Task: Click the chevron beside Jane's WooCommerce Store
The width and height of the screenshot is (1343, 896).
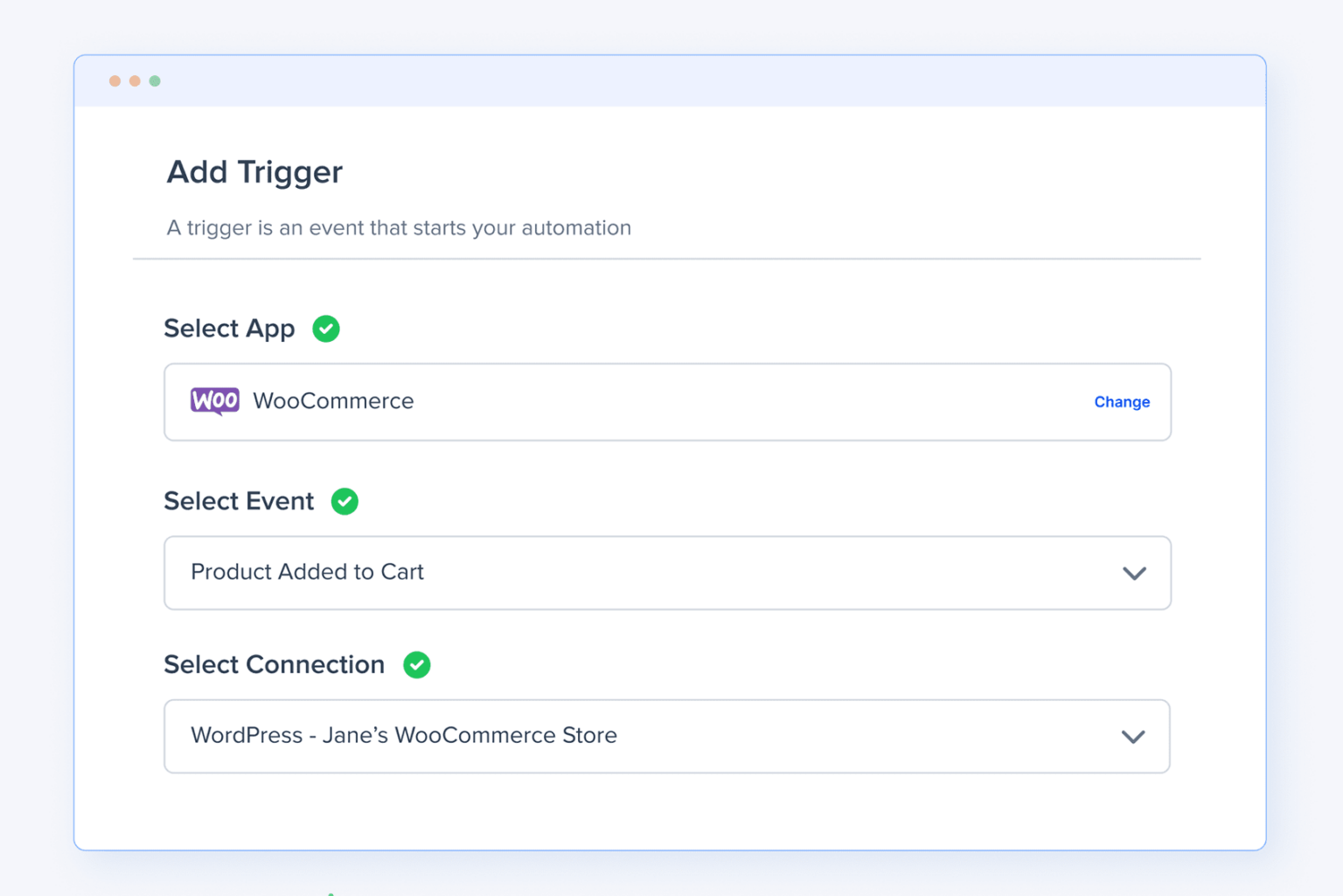Action: click(1134, 736)
